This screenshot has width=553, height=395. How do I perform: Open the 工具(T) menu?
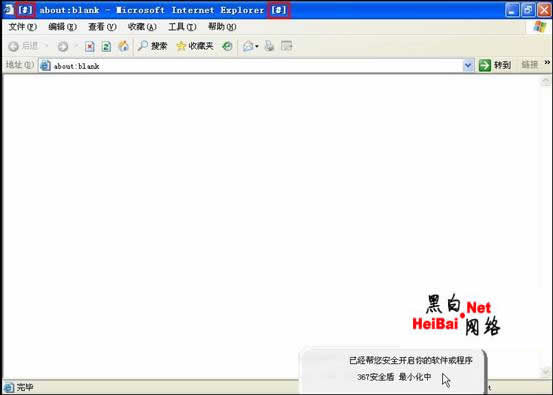[182, 27]
